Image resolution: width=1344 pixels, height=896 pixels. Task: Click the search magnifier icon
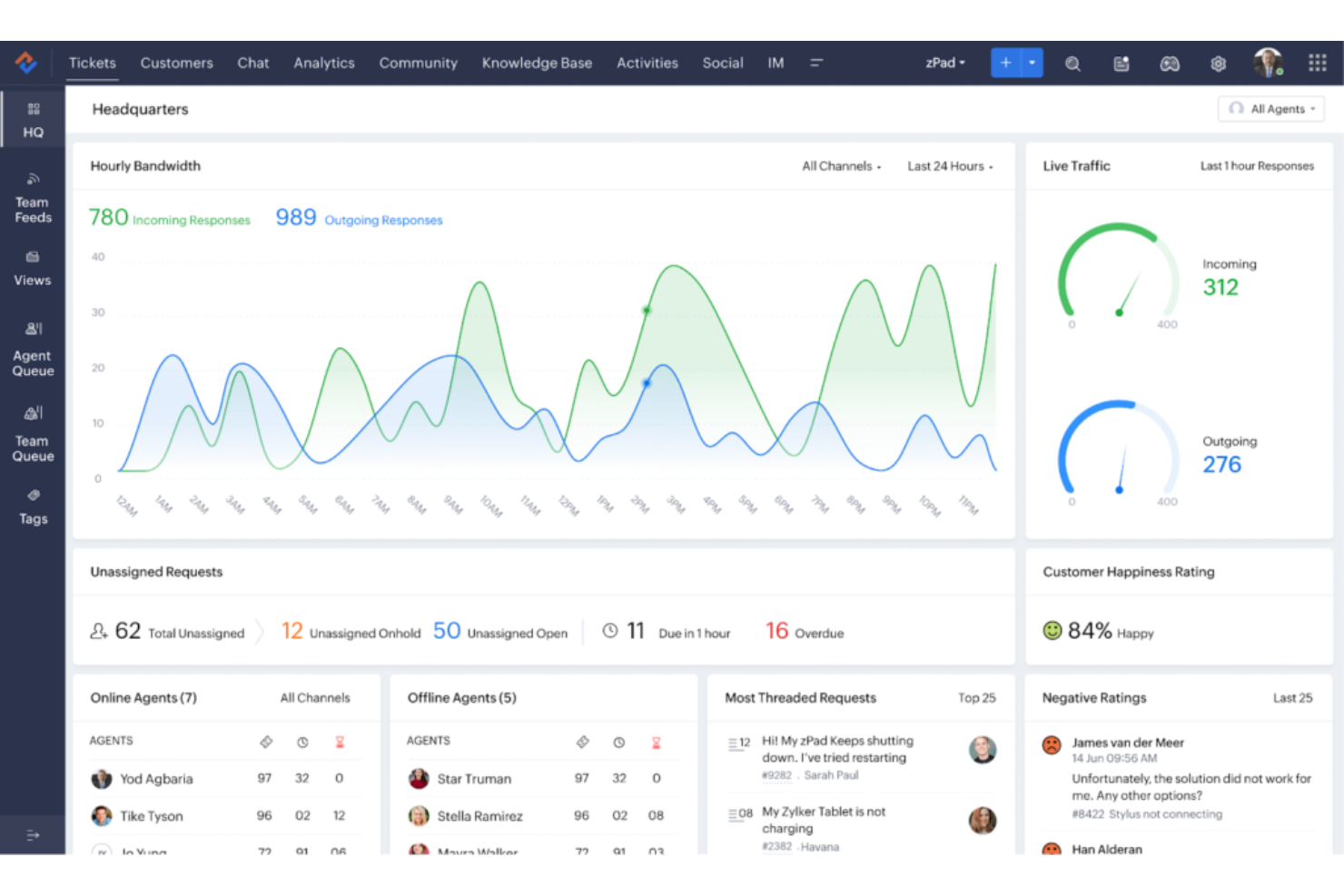tap(1073, 63)
